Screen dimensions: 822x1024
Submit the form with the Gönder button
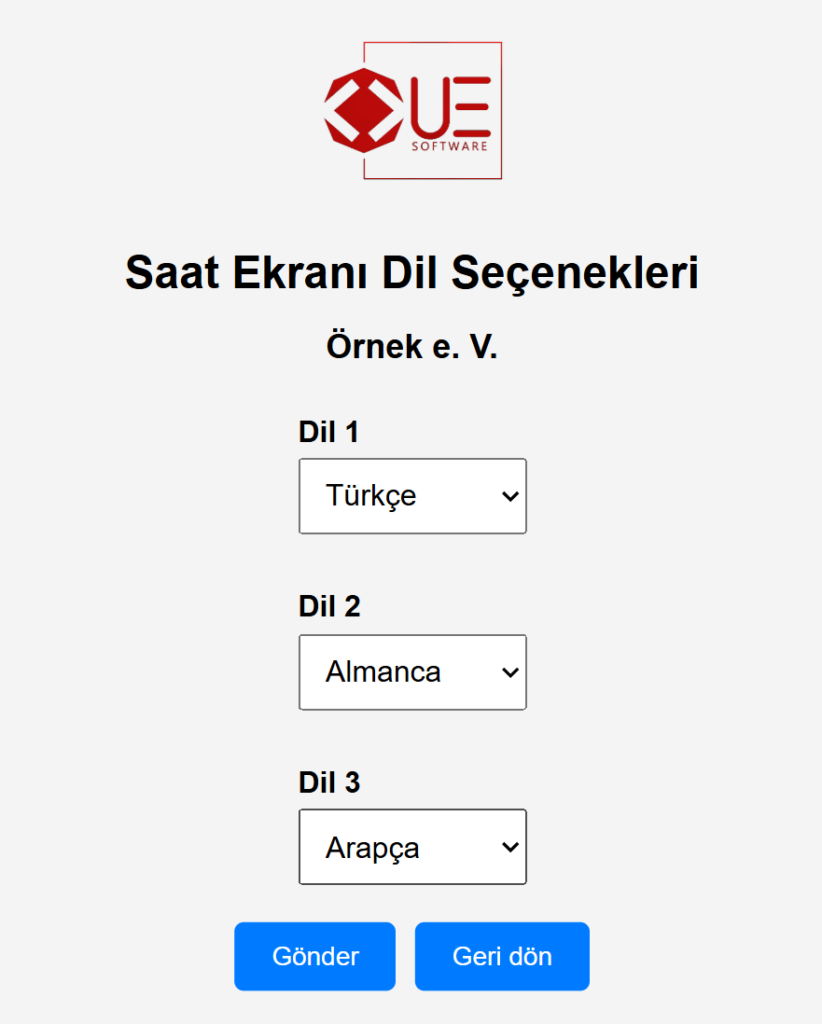(314, 956)
